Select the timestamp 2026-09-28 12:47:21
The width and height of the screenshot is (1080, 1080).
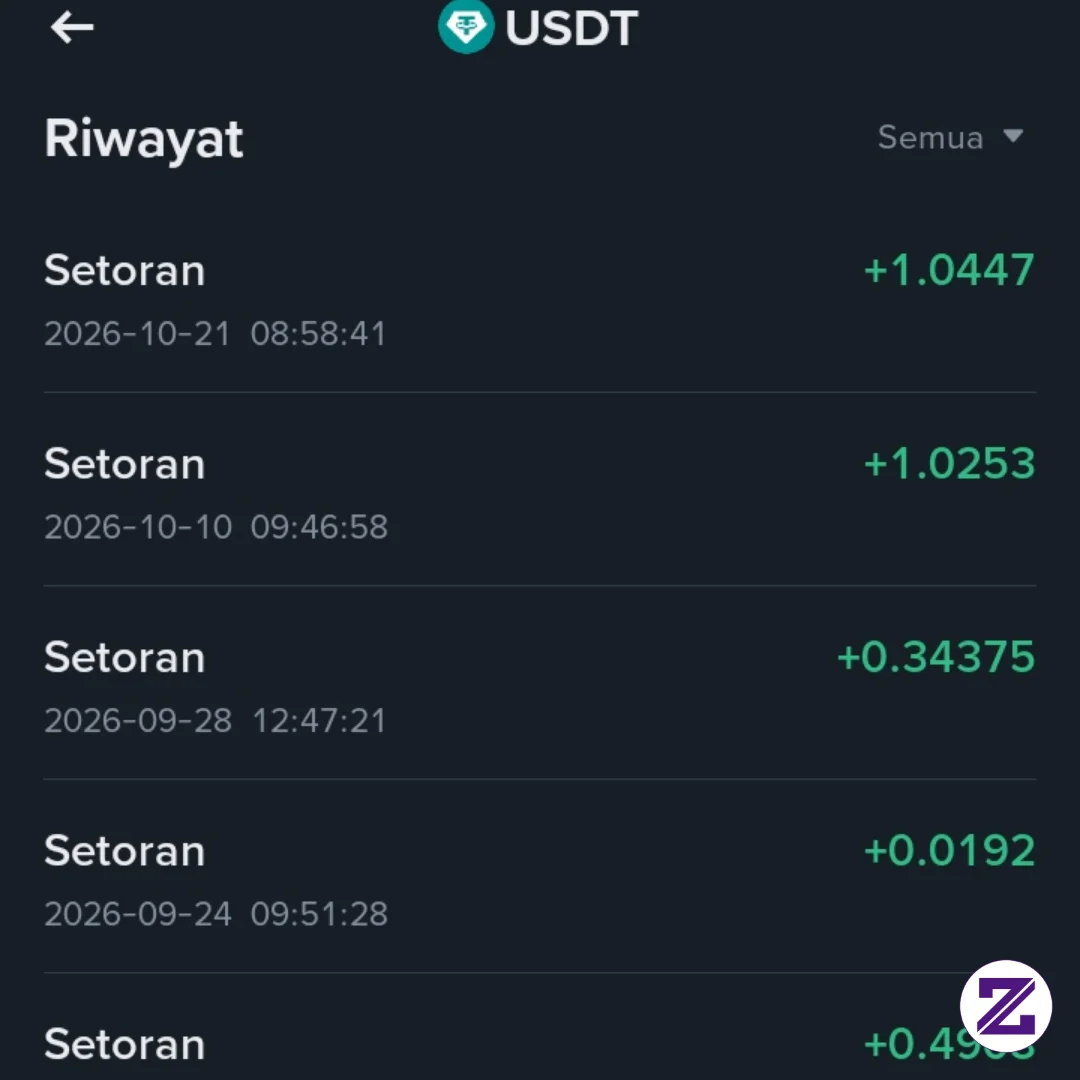(215, 720)
